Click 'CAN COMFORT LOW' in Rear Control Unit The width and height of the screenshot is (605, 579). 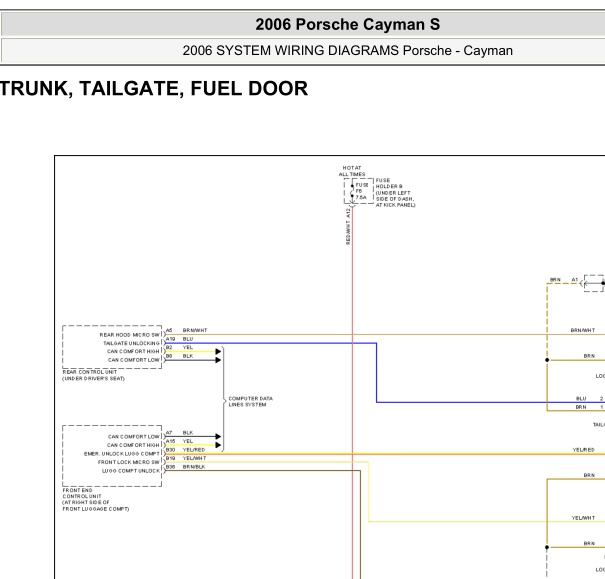tap(134, 360)
